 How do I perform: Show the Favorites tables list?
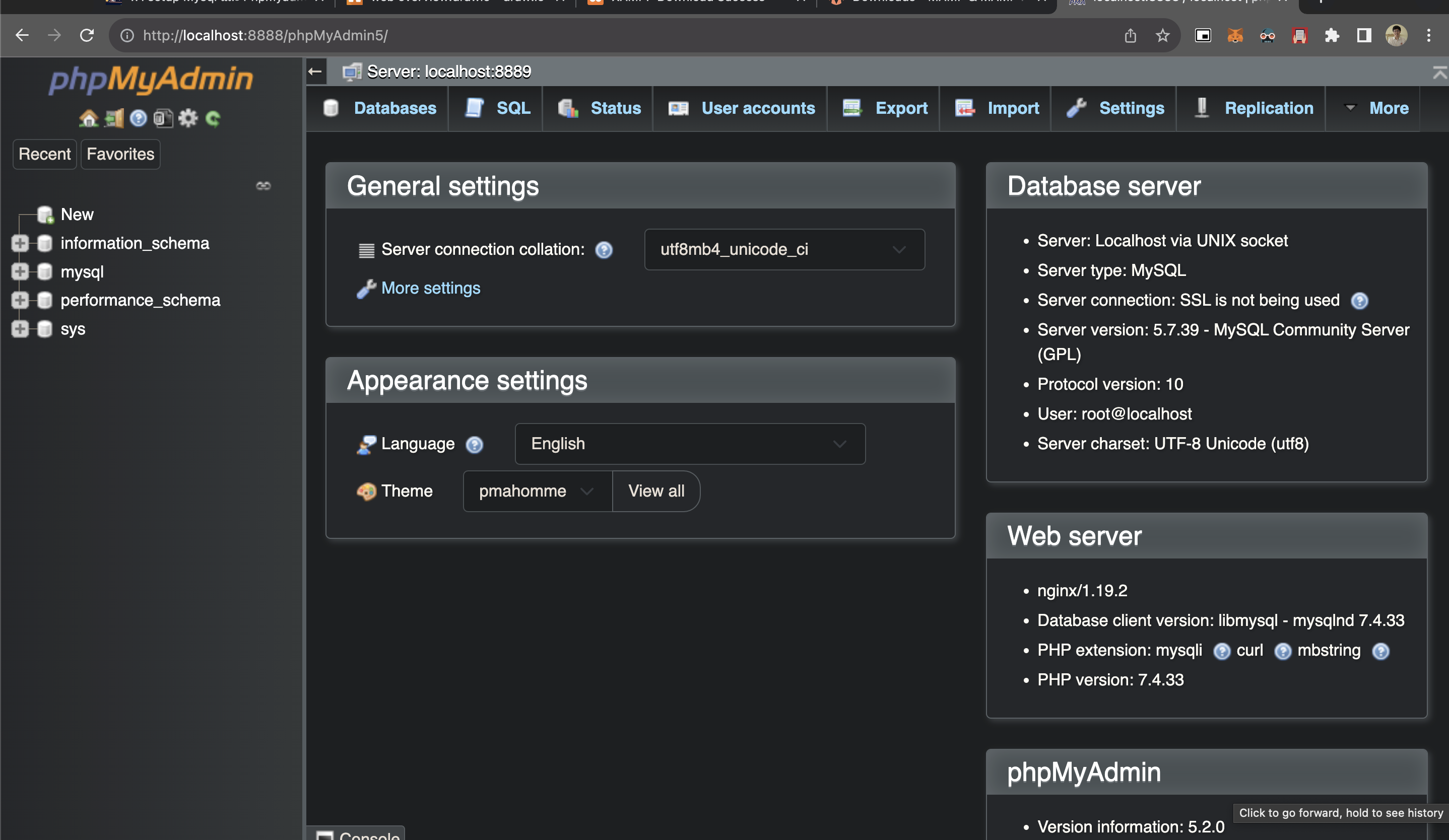tap(121, 154)
